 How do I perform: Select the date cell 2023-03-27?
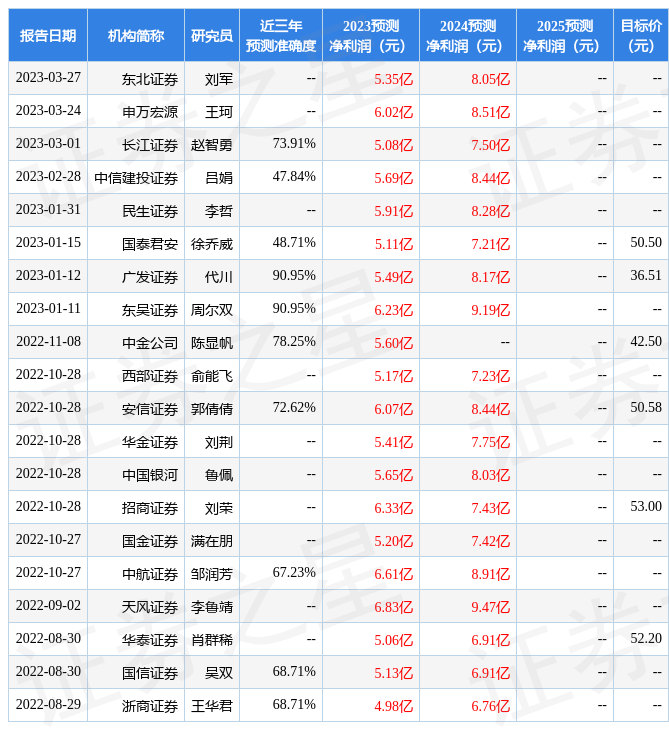(x=48, y=78)
